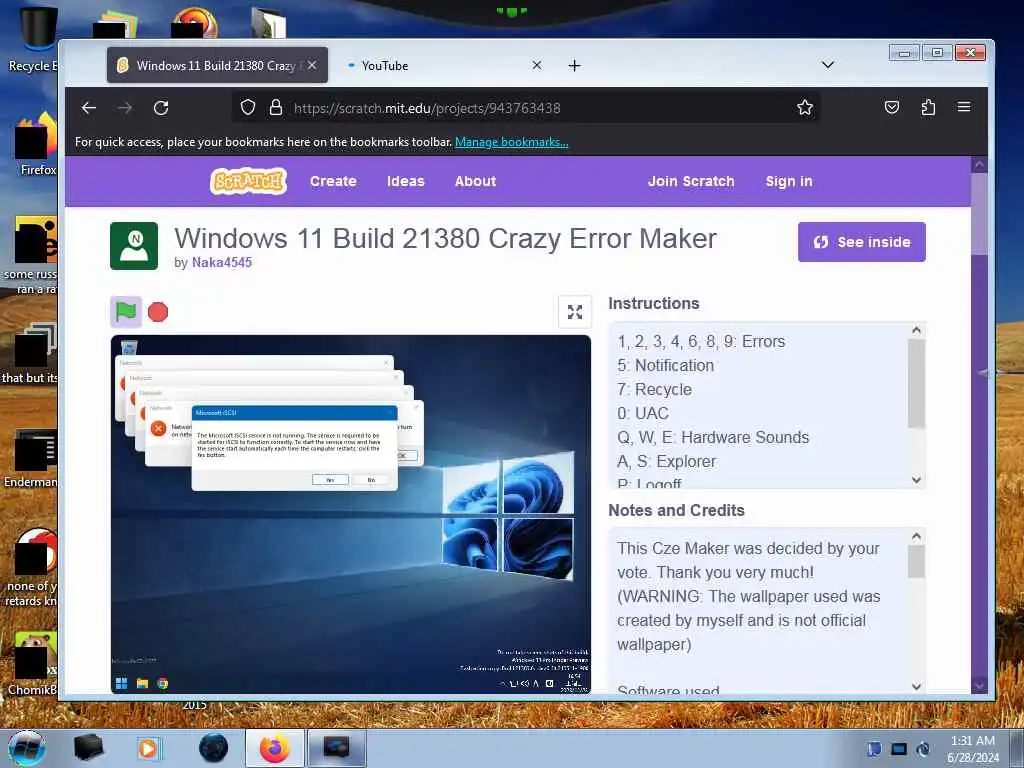Click the page scrollbar down arrow

click(x=979, y=686)
